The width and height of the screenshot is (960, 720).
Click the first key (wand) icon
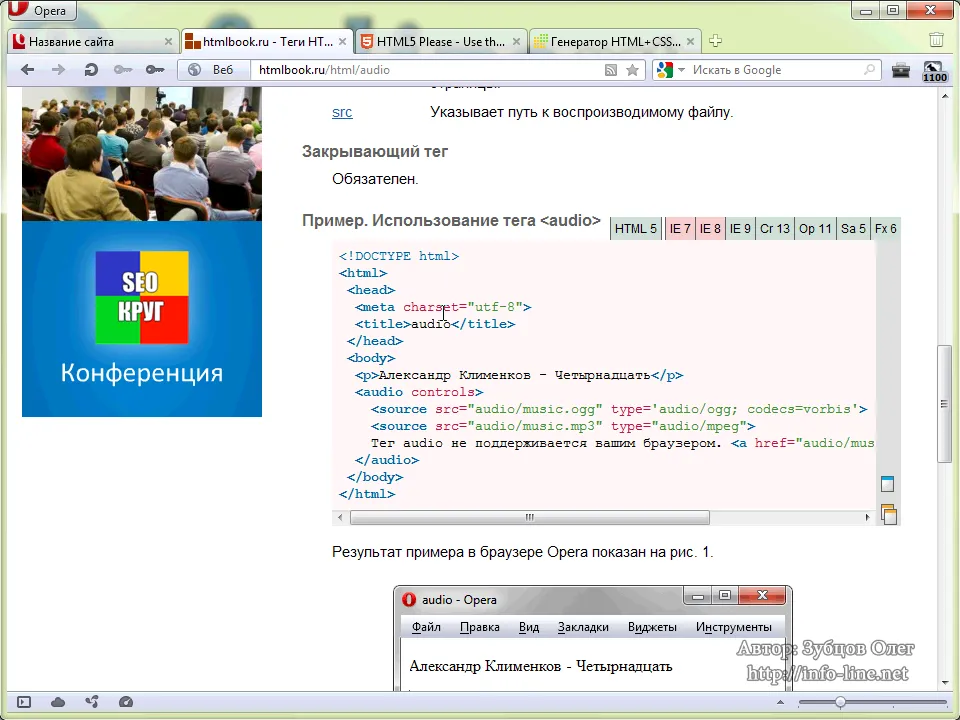[122, 70]
